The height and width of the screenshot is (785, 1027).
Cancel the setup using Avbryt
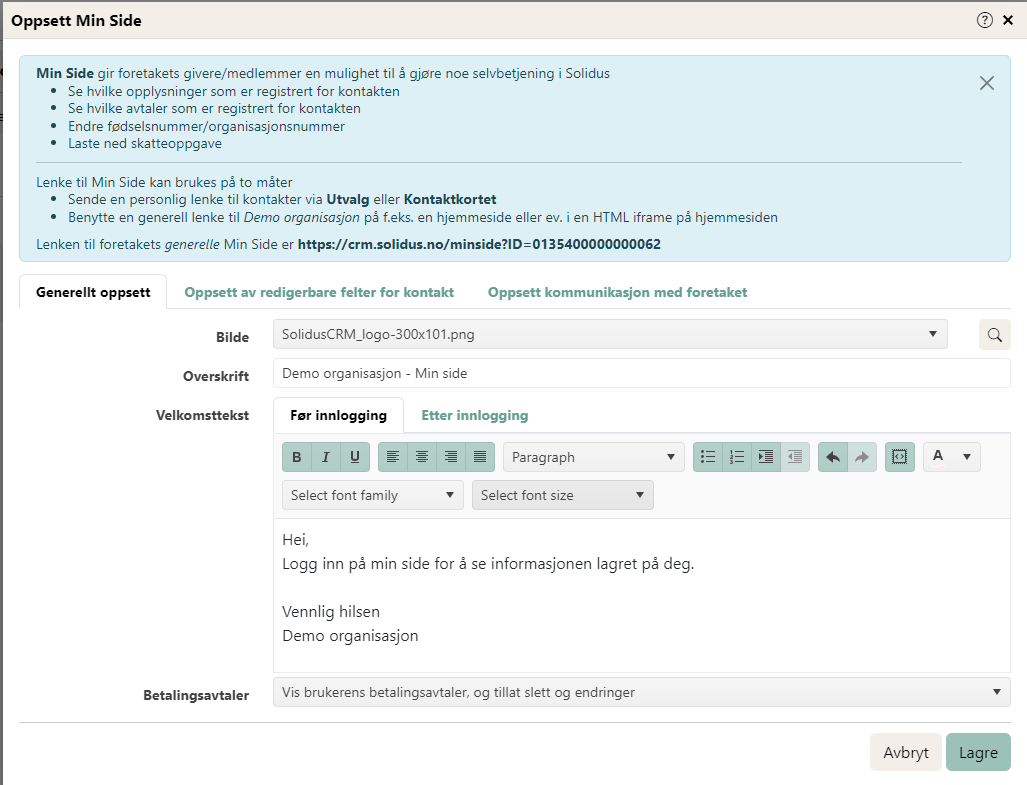pyautogui.click(x=906, y=752)
